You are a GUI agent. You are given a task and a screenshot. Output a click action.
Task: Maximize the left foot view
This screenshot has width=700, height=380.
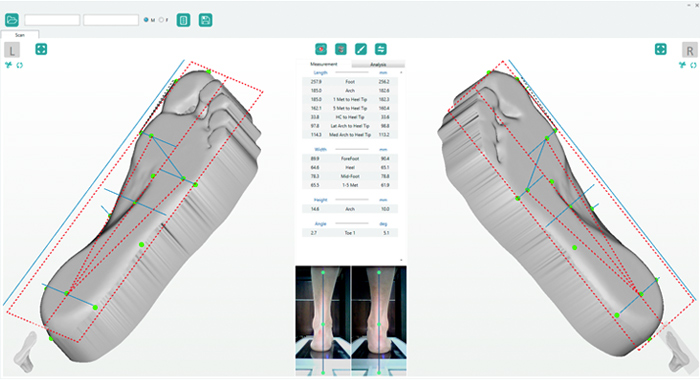click(41, 49)
